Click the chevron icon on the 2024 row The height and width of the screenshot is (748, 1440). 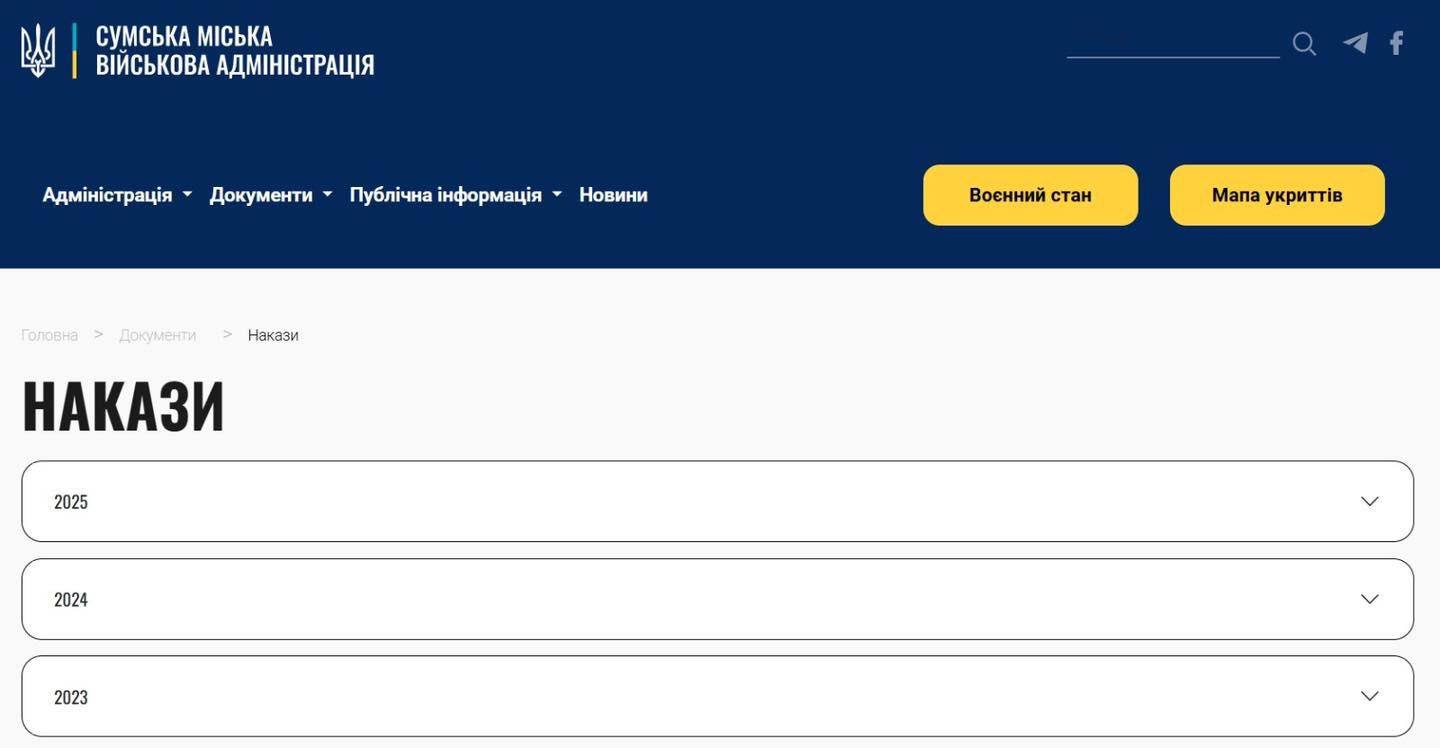(1369, 599)
